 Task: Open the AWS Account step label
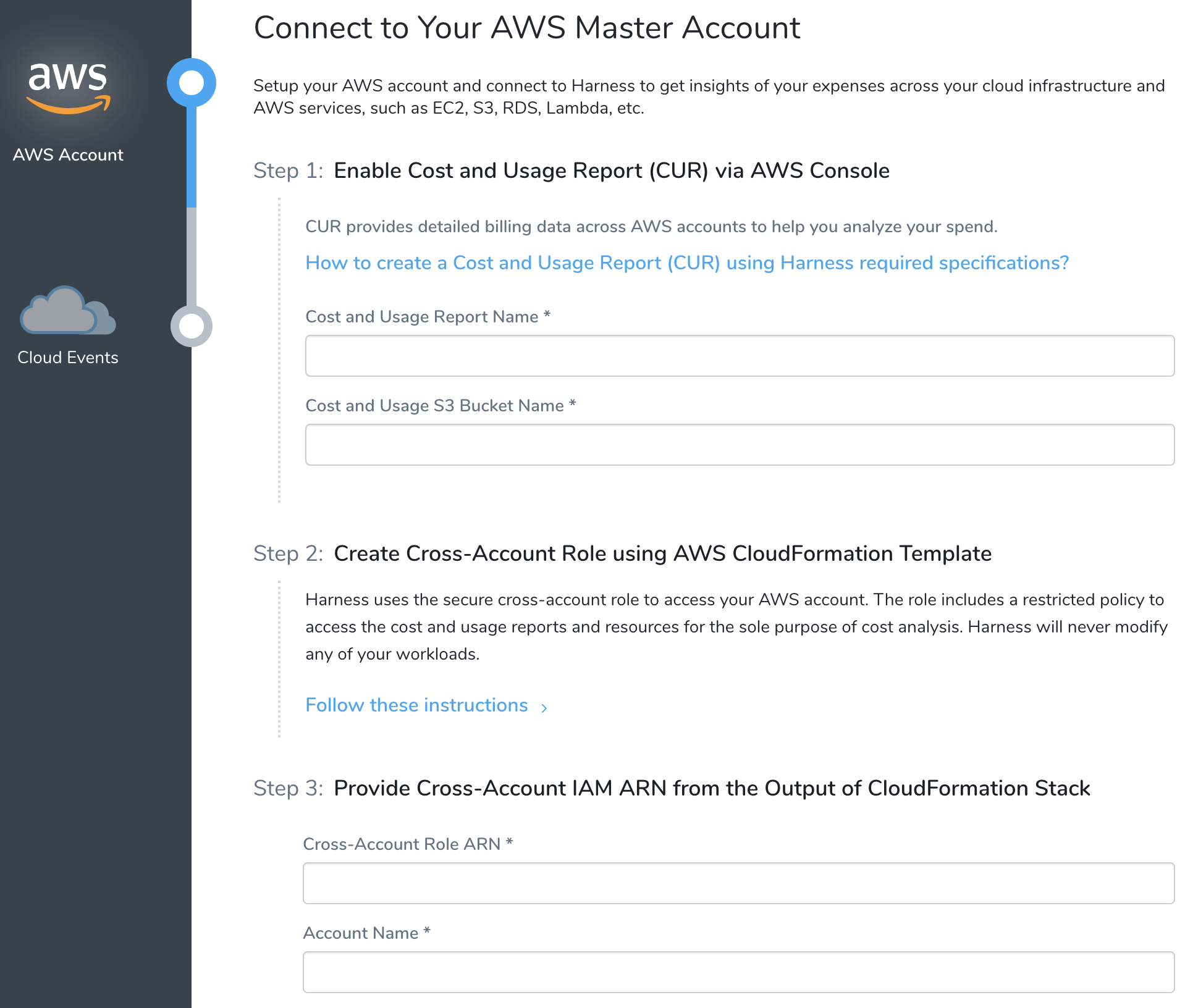click(68, 154)
